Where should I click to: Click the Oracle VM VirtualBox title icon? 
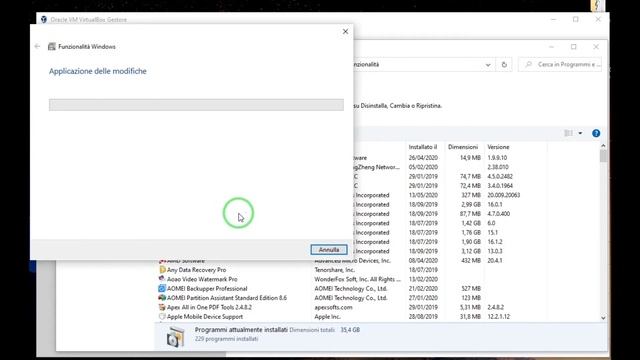(44, 19)
